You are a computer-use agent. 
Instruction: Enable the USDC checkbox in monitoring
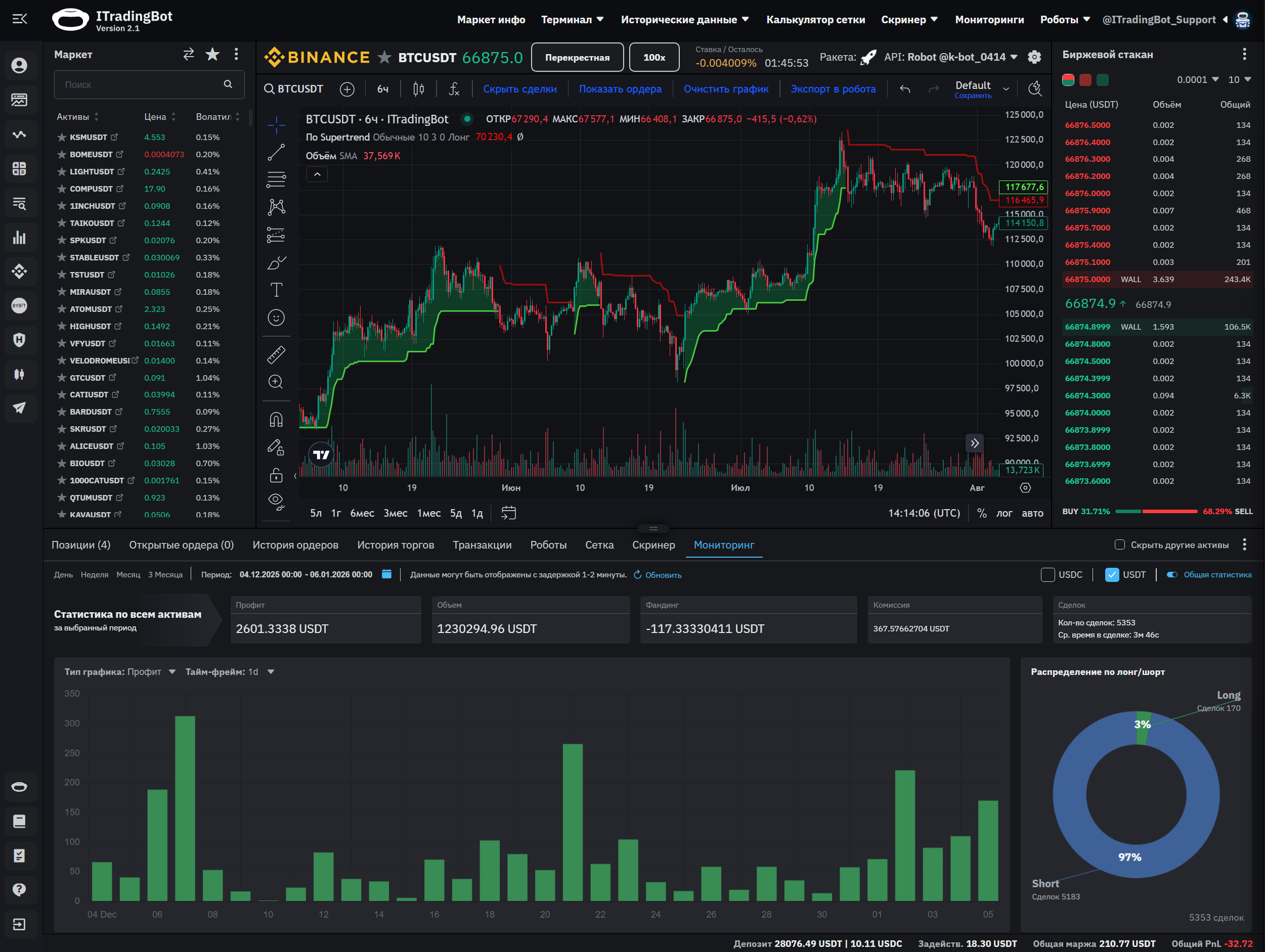click(1049, 575)
